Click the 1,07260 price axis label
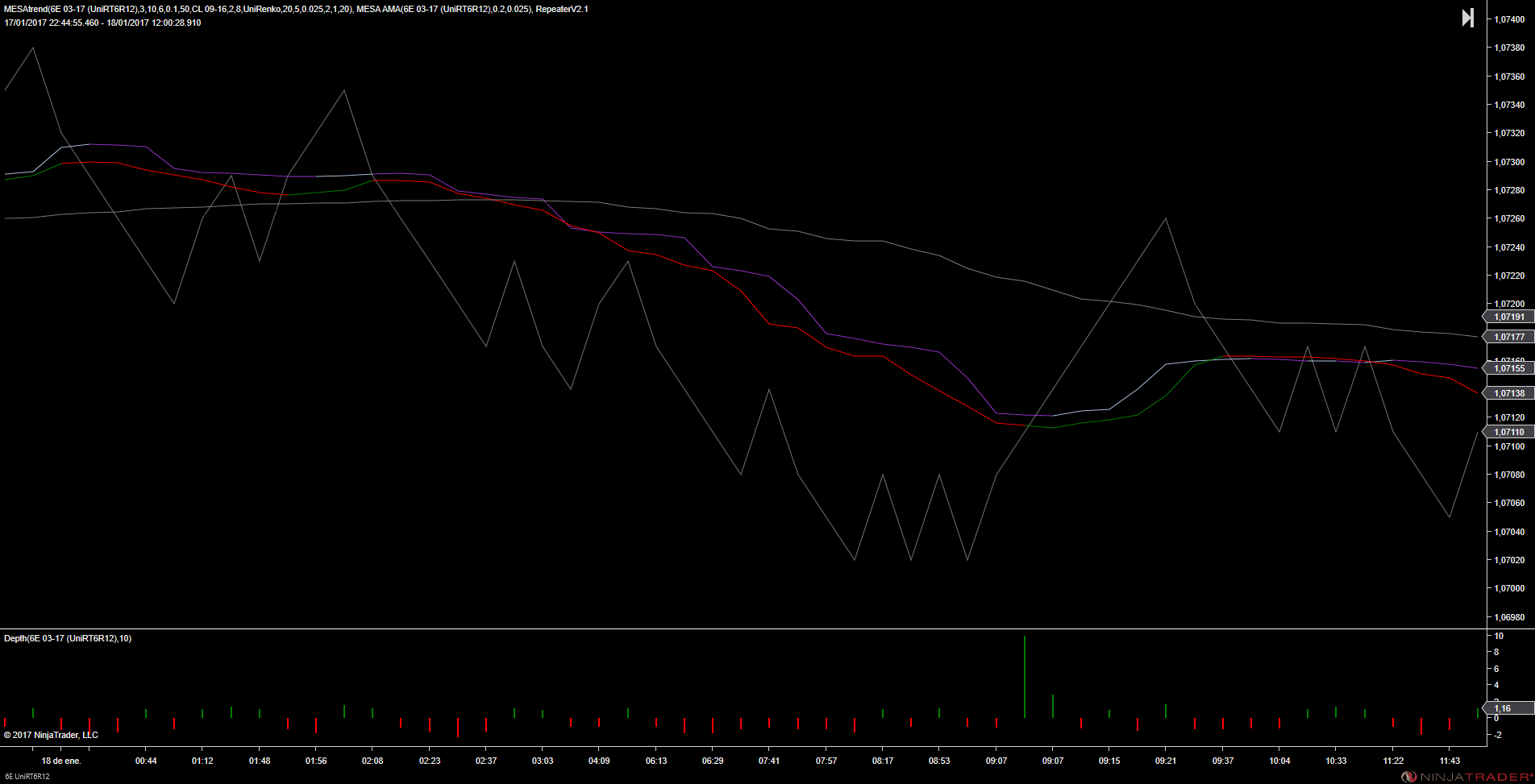Image resolution: width=1535 pixels, height=784 pixels. point(1509,218)
